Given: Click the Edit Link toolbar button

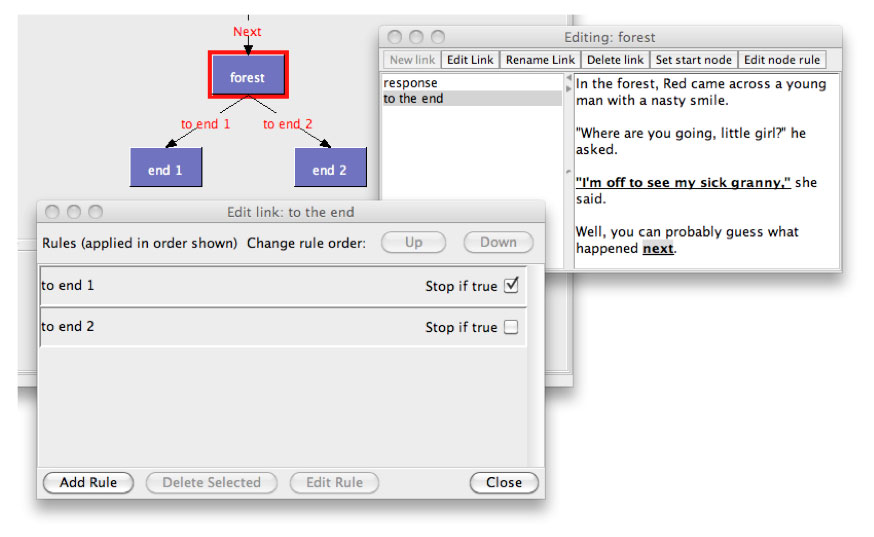Looking at the screenshot, I should coord(470,60).
